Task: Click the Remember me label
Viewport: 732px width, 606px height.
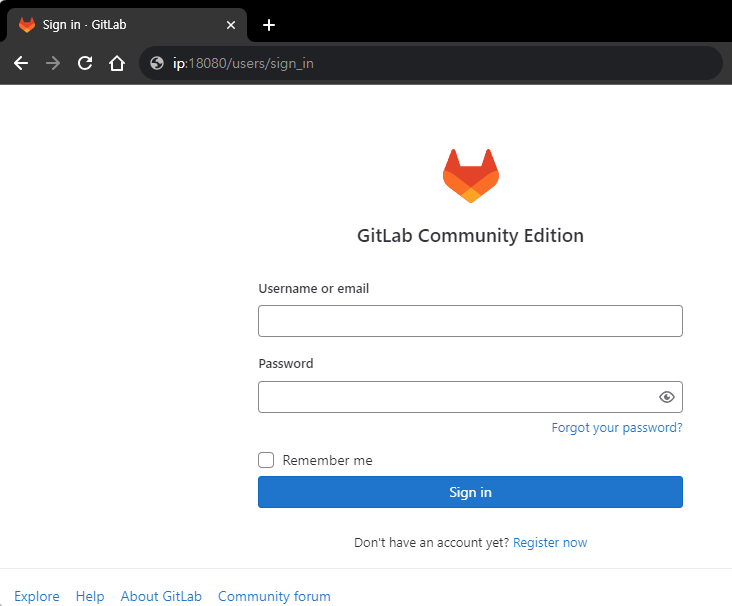Action: pos(327,460)
